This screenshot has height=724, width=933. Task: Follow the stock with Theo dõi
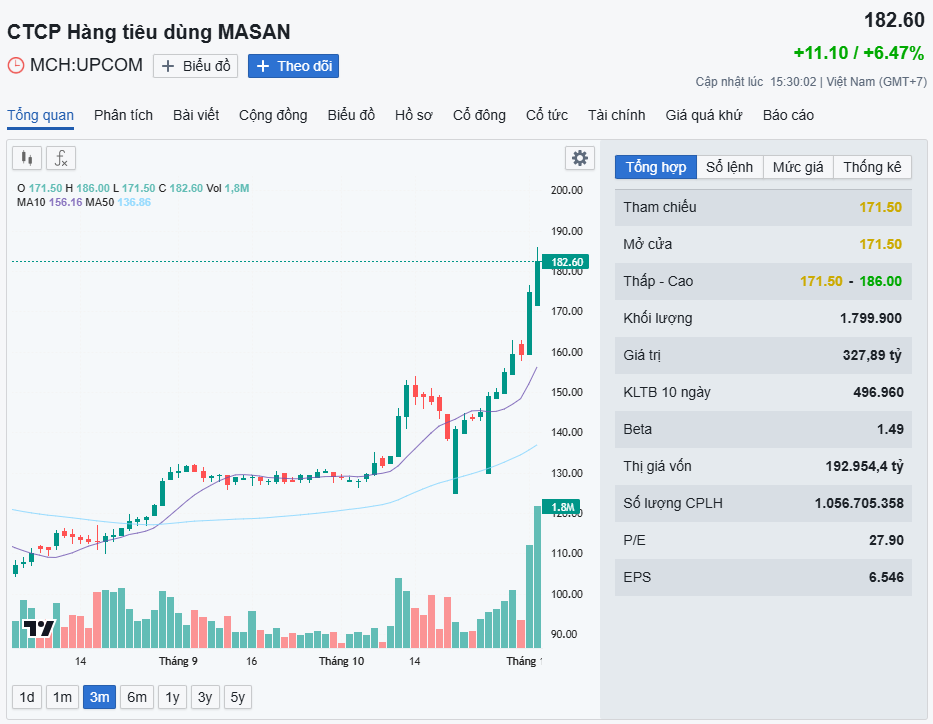click(293, 66)
